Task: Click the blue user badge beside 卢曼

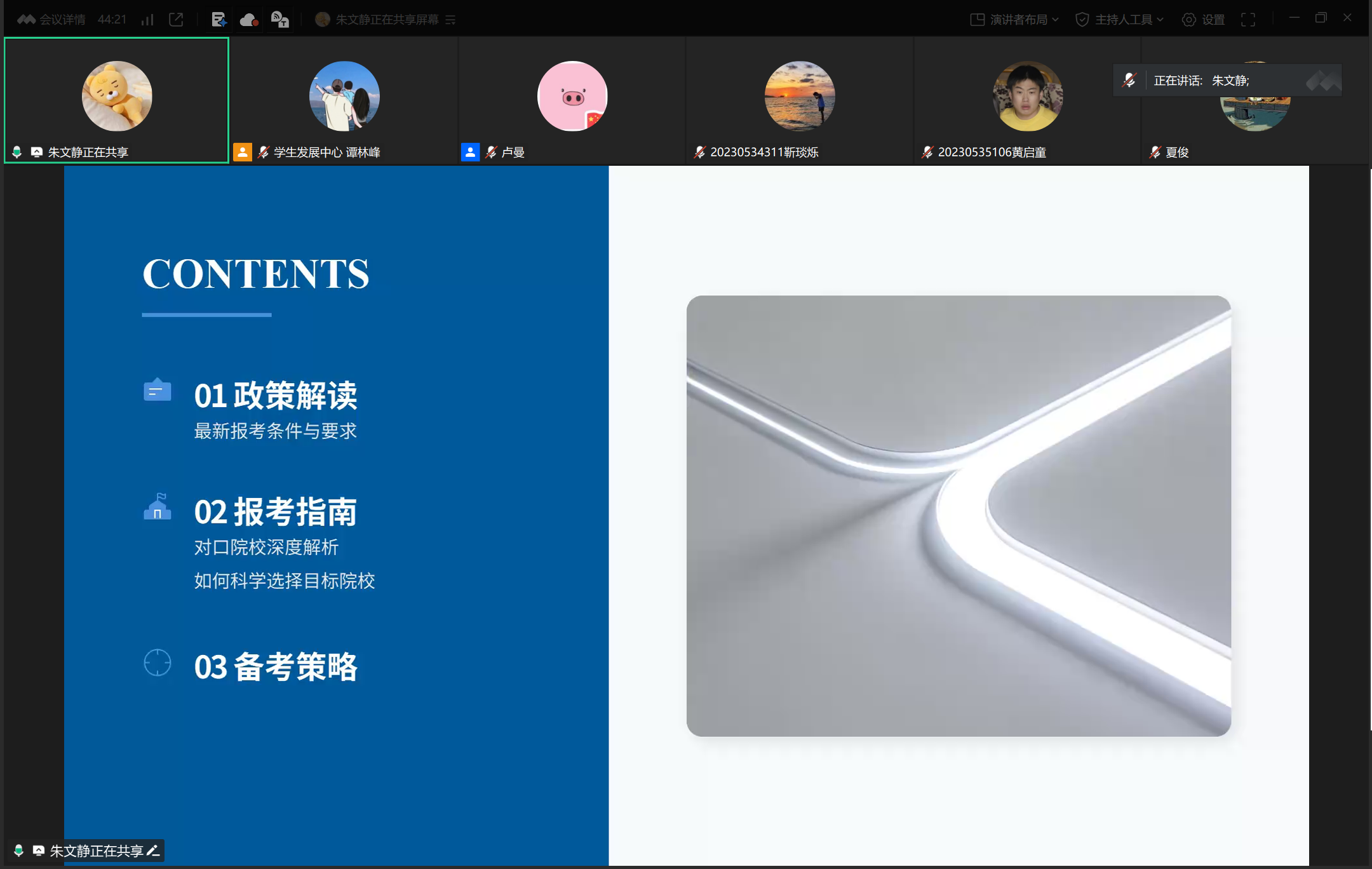Action: [x=470, y=152]
